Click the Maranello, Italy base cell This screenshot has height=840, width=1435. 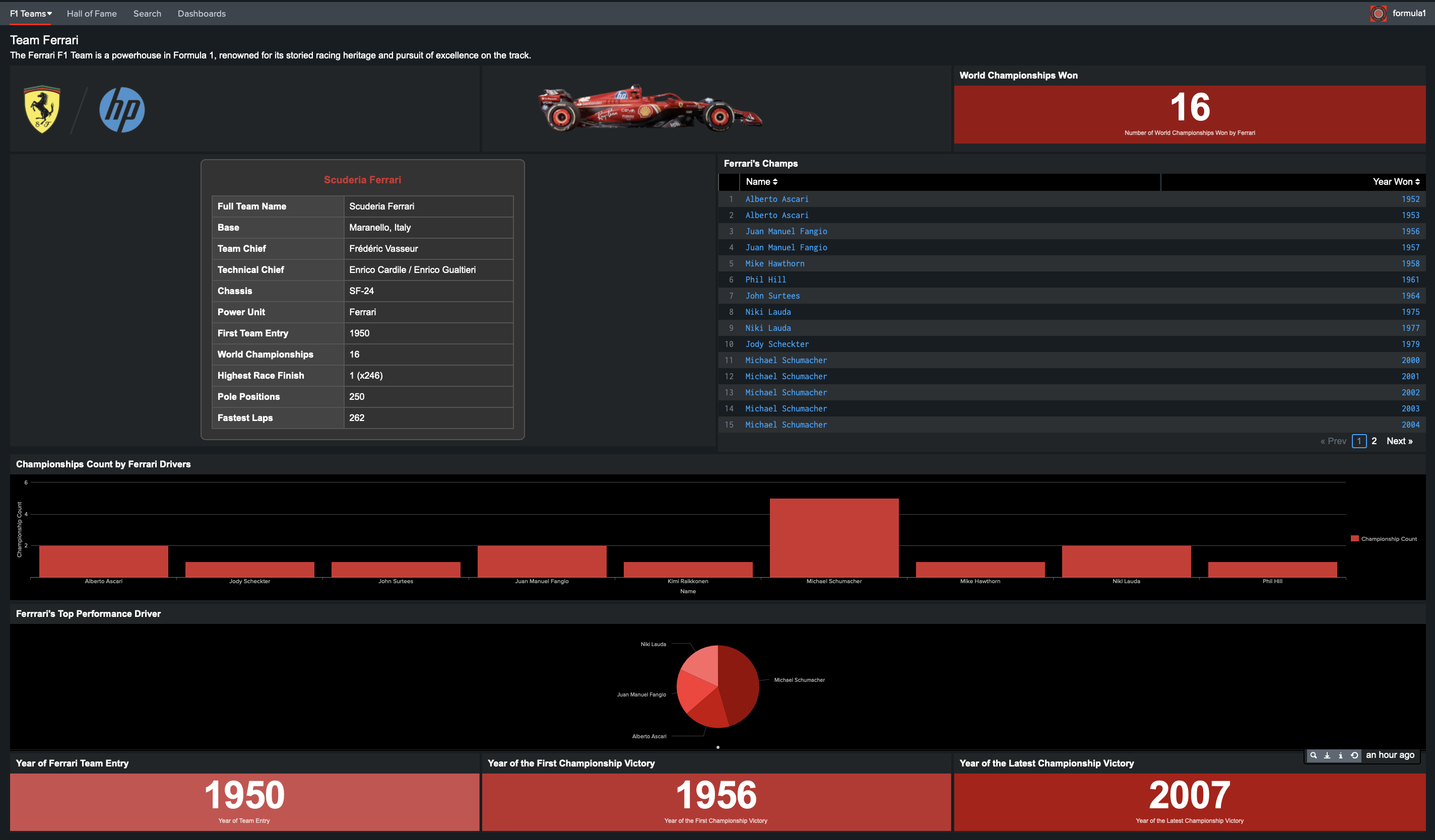(428, 228)
